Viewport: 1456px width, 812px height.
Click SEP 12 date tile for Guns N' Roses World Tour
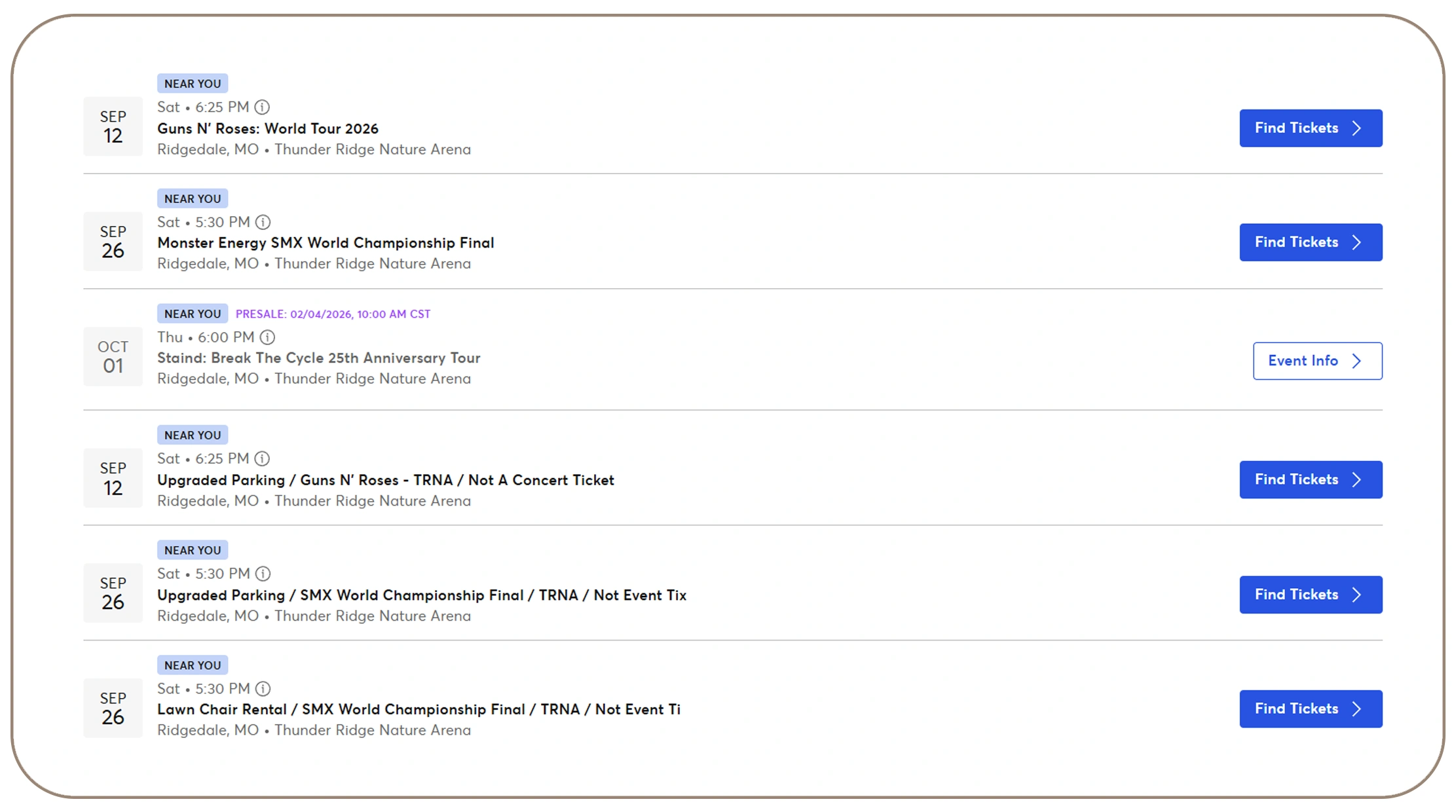(x=113, y=126)
